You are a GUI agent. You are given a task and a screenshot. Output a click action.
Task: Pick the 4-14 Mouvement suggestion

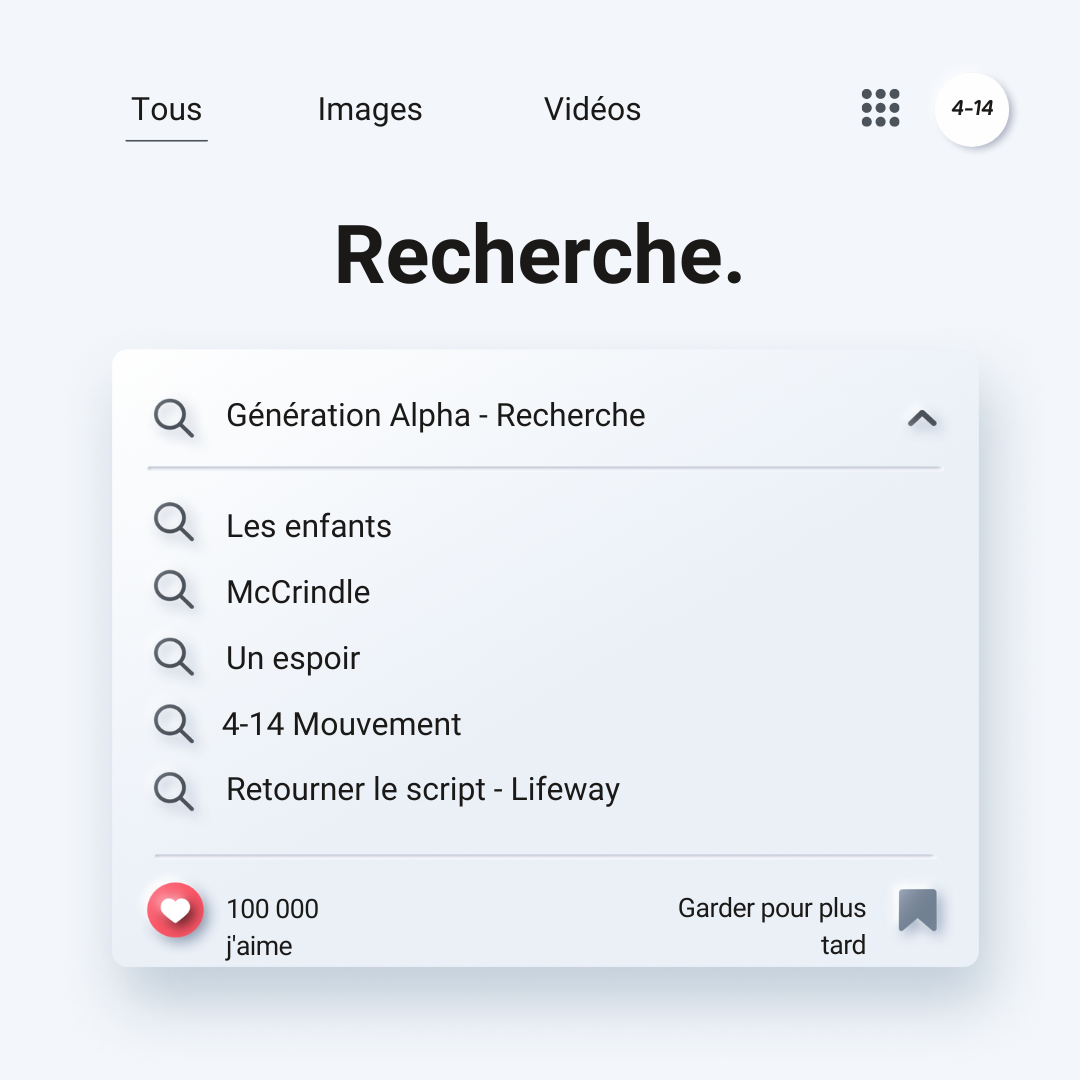coord(342,724)
